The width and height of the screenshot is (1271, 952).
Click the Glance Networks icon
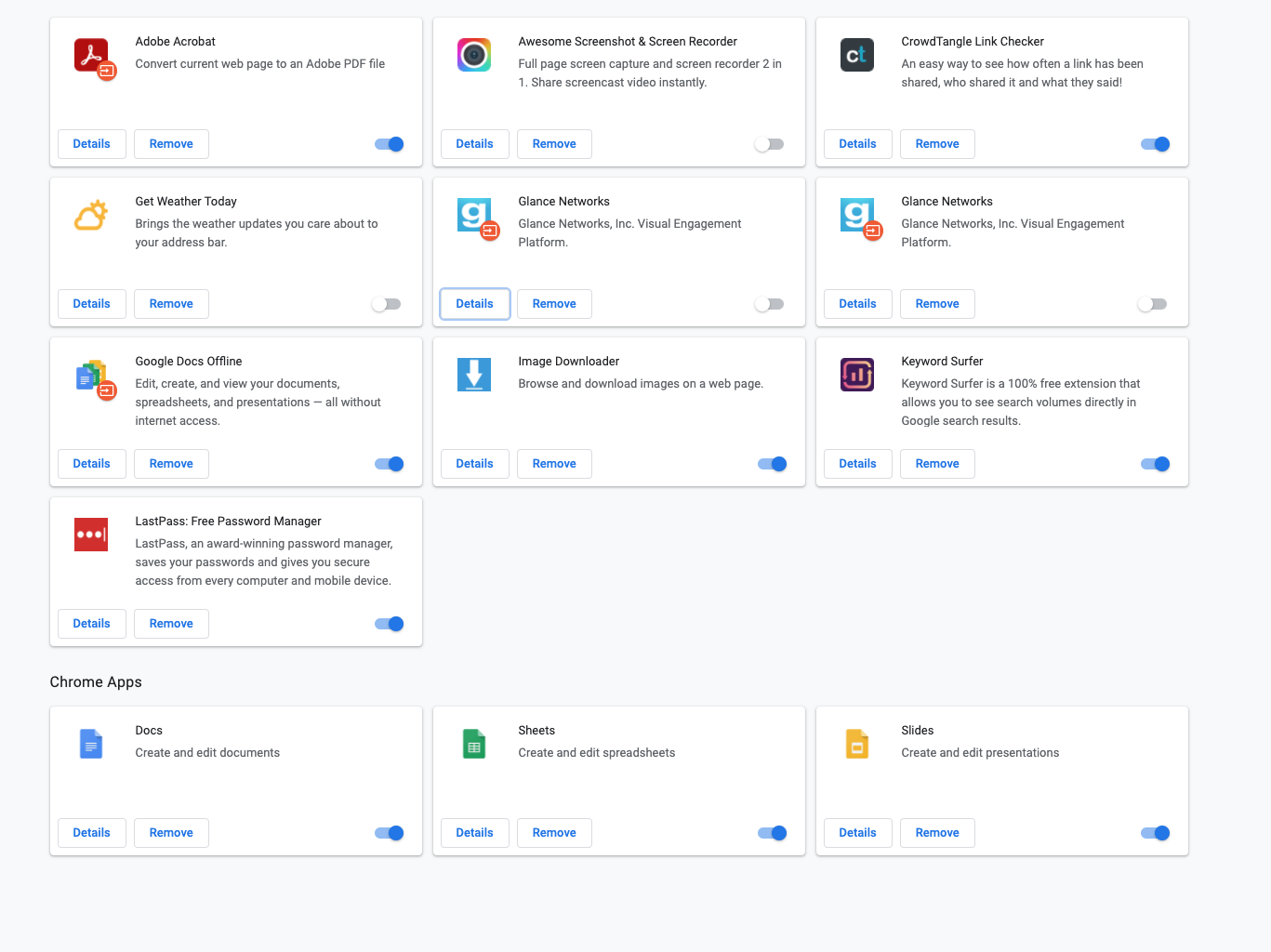click(x=474, y=215)
